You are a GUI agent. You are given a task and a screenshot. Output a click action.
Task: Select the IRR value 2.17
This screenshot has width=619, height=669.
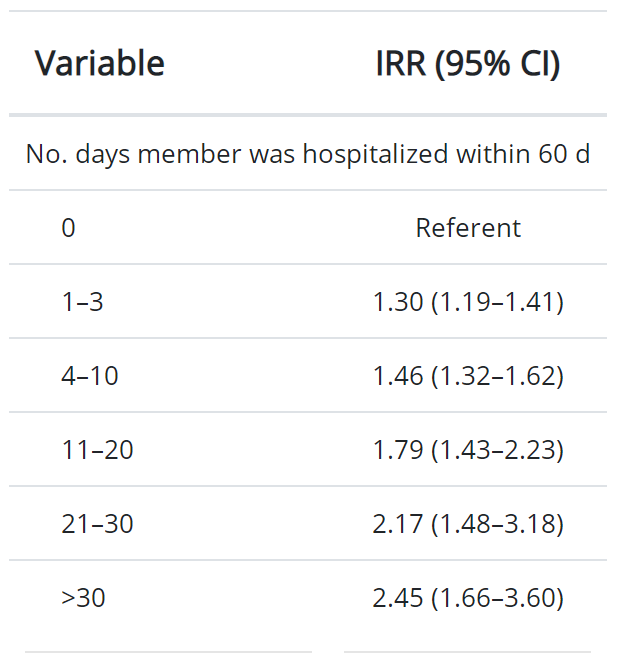click(x=398, y=524)
